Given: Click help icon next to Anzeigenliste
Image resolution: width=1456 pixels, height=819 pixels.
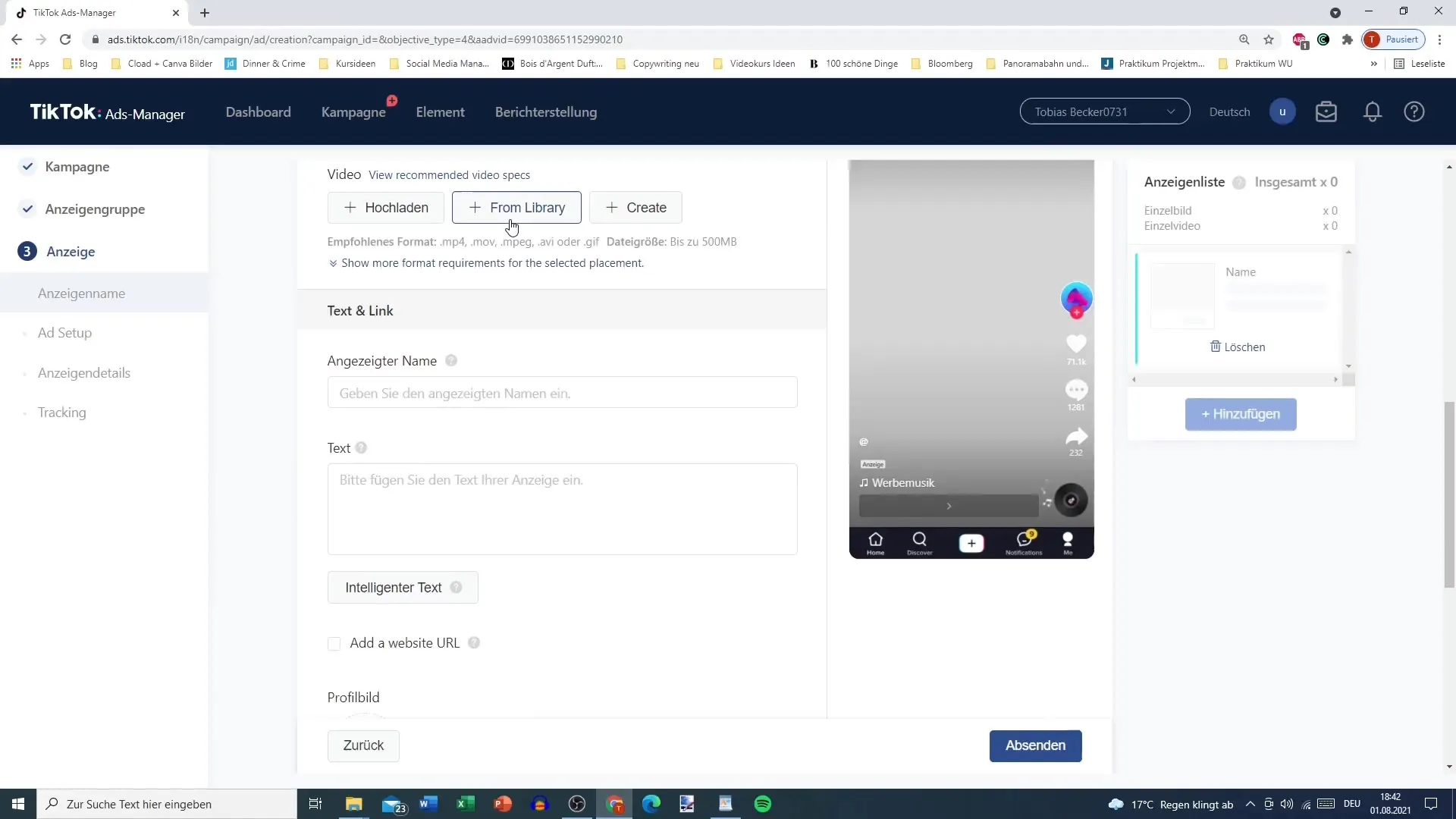Looking at the screenshot, I should [1239, 183].
